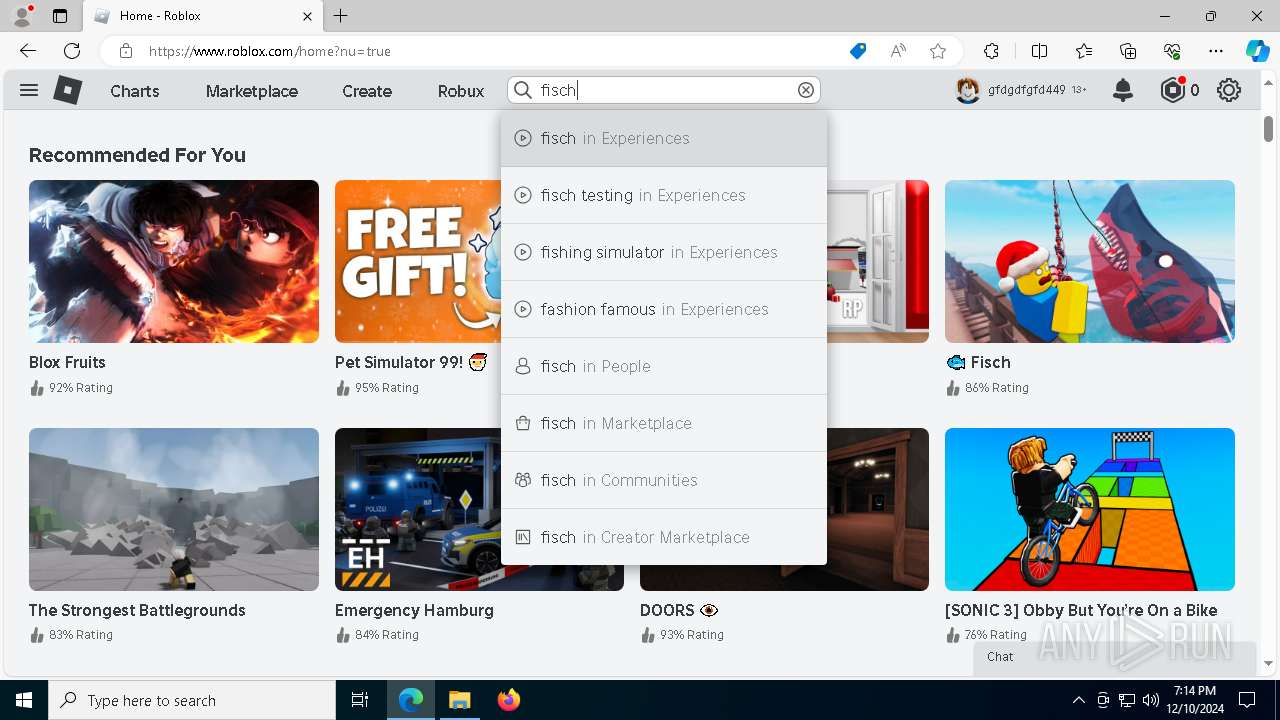Open Split screen in Edge
The image size is (1280, 720).
pos(1039,51)
